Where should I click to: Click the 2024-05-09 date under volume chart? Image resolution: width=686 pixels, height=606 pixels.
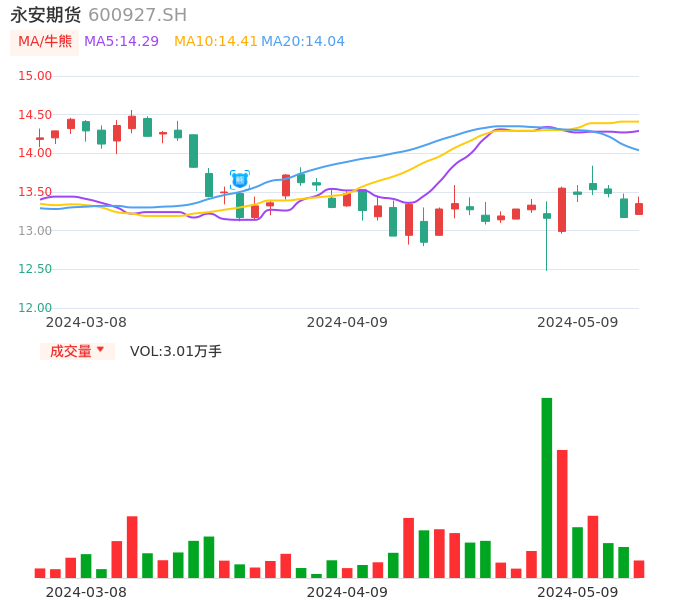click(578, 592)
